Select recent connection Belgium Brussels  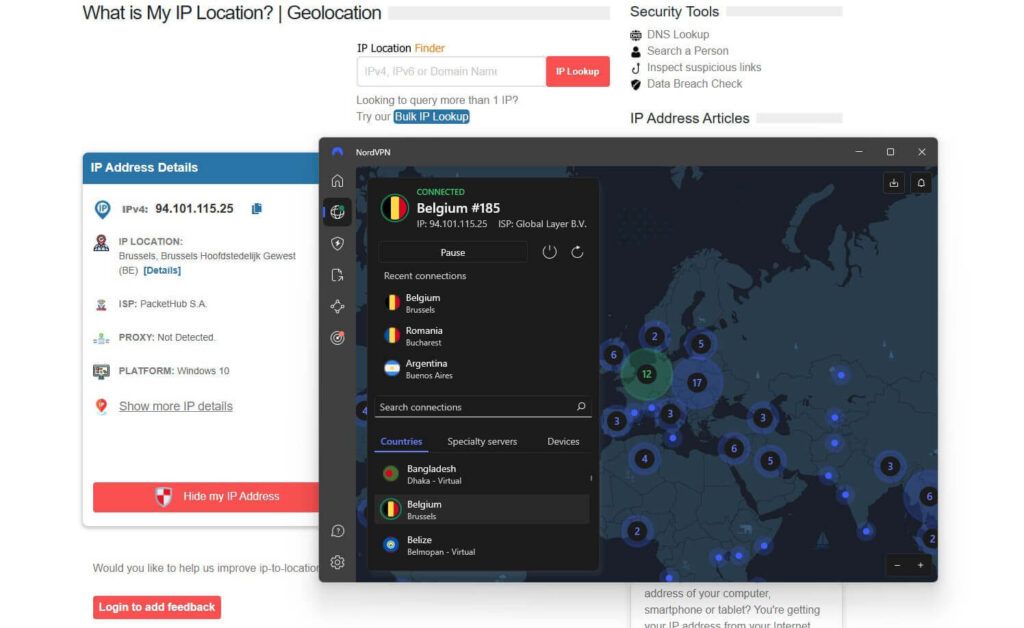(x=482, y=303)
